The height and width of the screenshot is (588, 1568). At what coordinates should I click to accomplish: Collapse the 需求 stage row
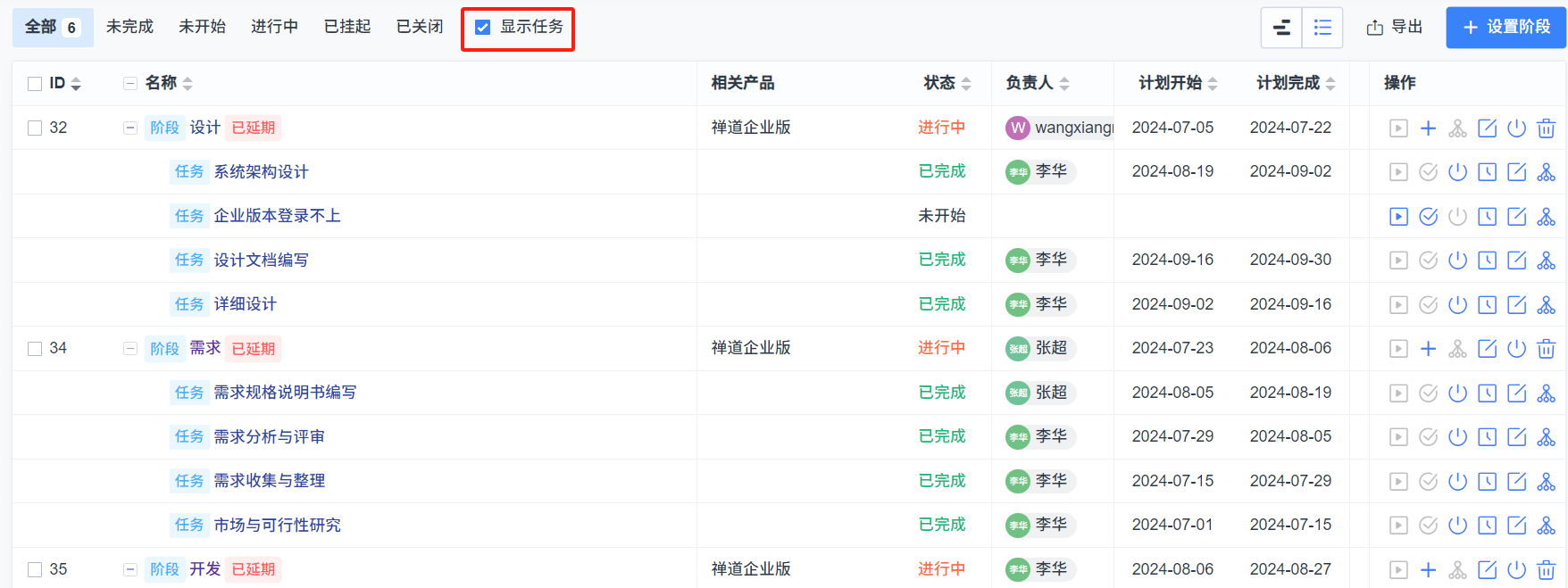point(130,349)
